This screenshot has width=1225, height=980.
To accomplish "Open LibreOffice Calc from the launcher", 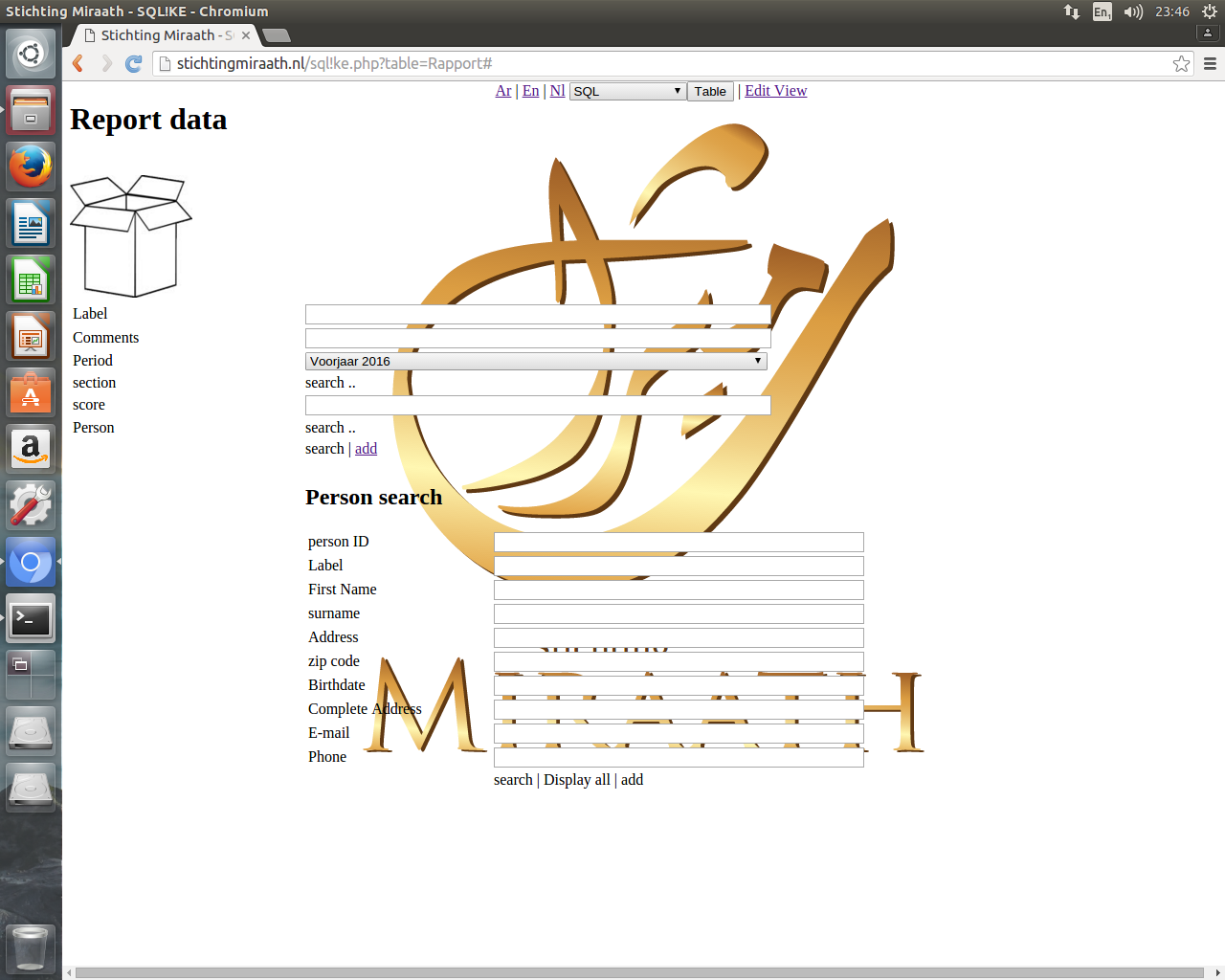I will [x=30, y=278].
